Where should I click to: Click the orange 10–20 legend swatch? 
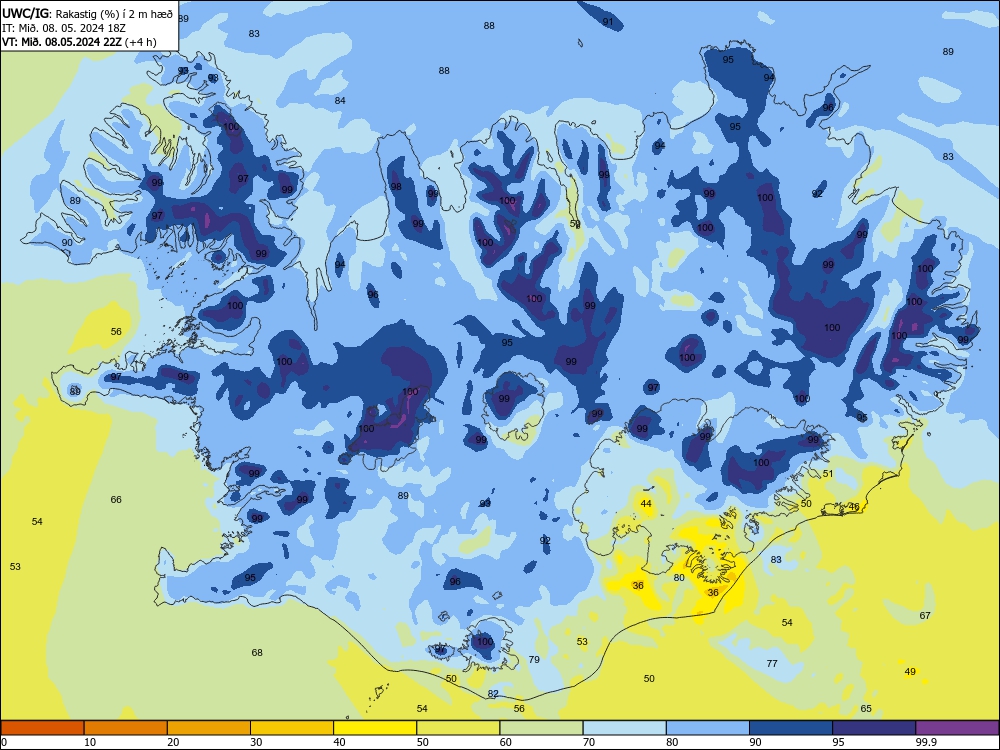click(126, 728)
